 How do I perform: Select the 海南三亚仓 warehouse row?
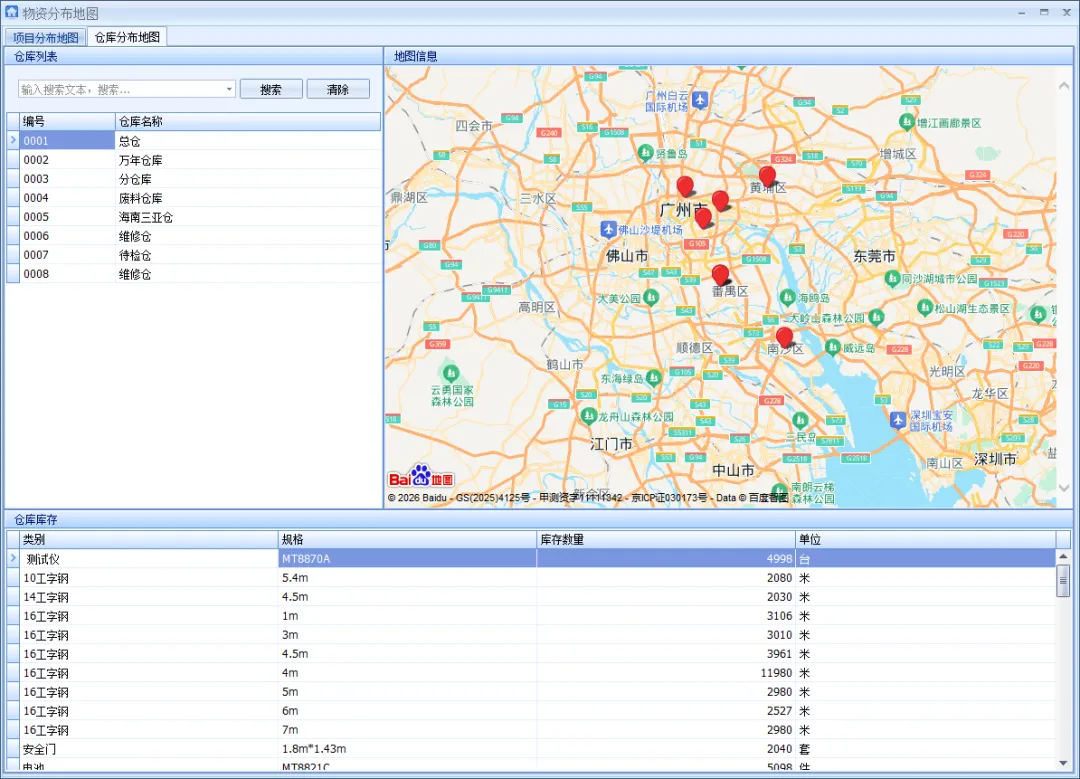(x=146, y=217)
